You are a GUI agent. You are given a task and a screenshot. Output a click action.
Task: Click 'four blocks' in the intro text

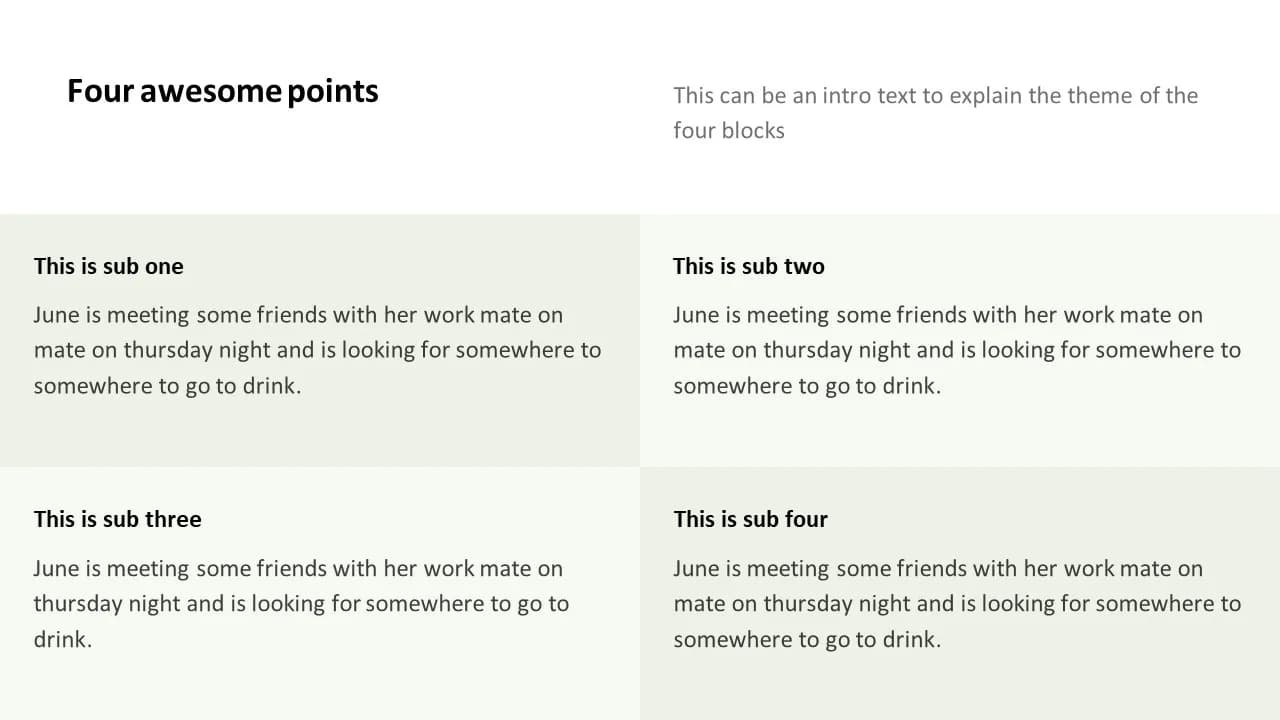click(729, 130)
